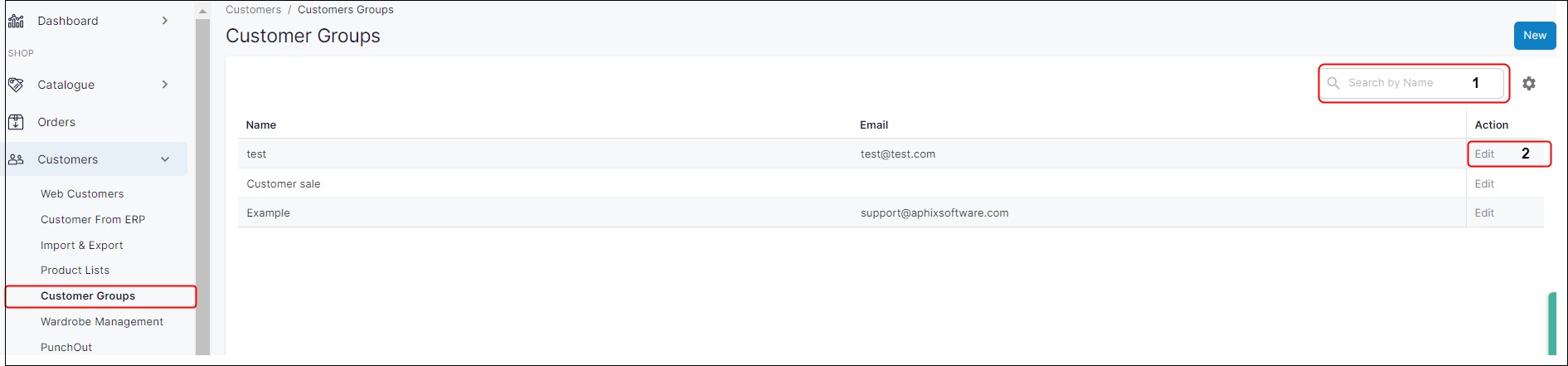Click the Dashboard chart icon
1568x366 pixels.
(x=16, y=21)
